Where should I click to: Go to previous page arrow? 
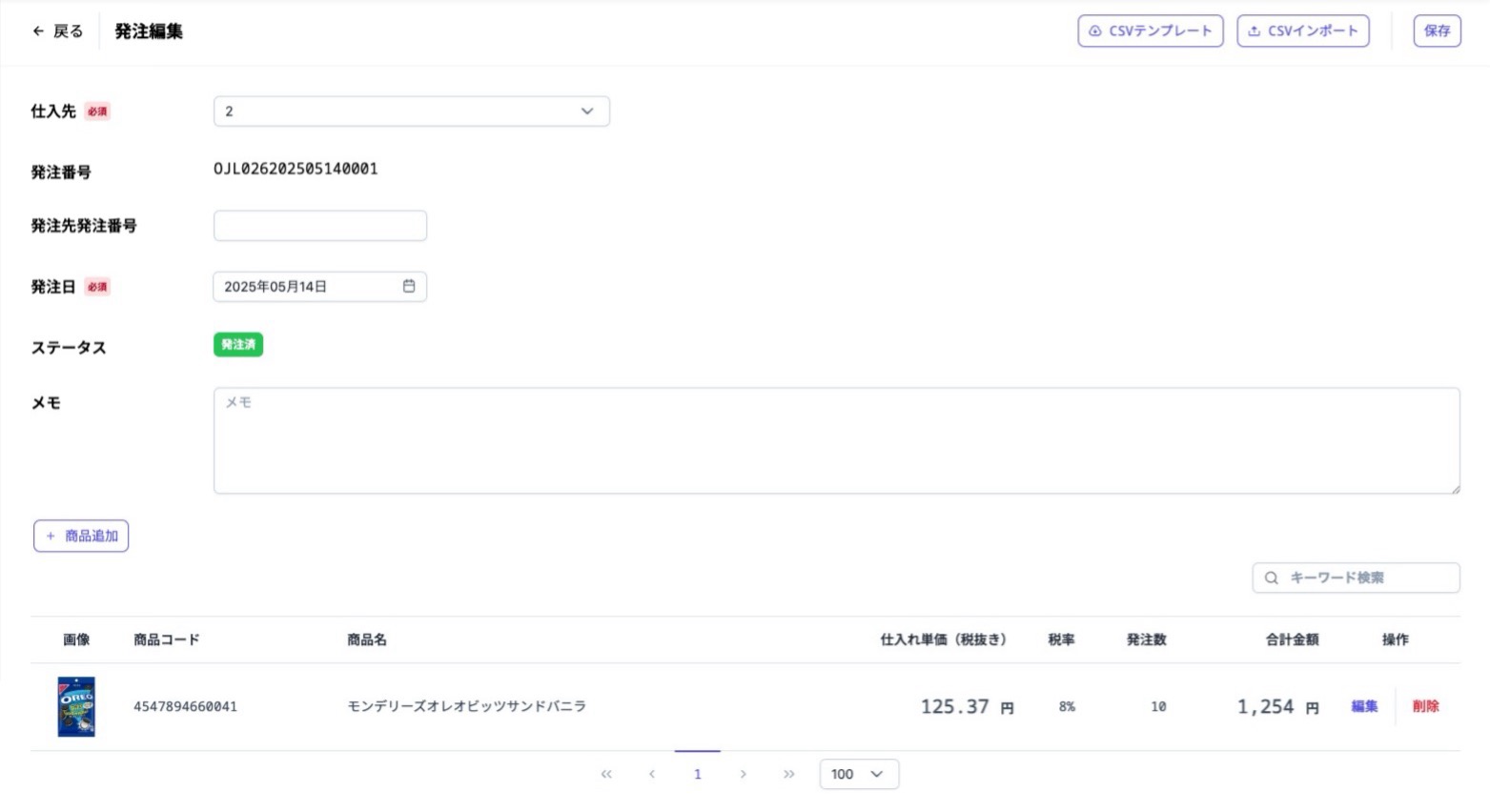coord(652,774)
